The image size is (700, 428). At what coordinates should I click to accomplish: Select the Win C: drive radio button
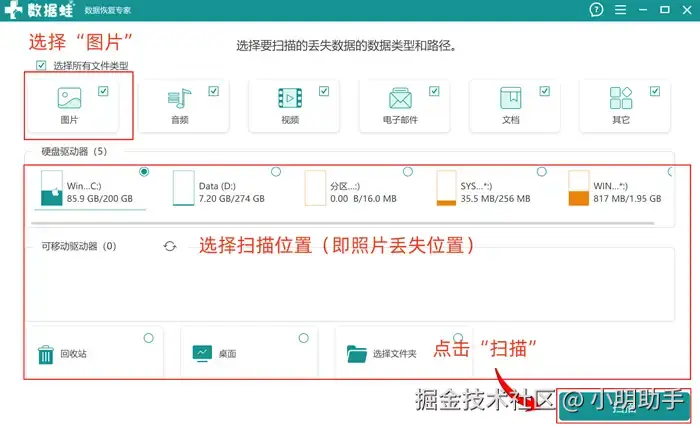pos(144,171)
